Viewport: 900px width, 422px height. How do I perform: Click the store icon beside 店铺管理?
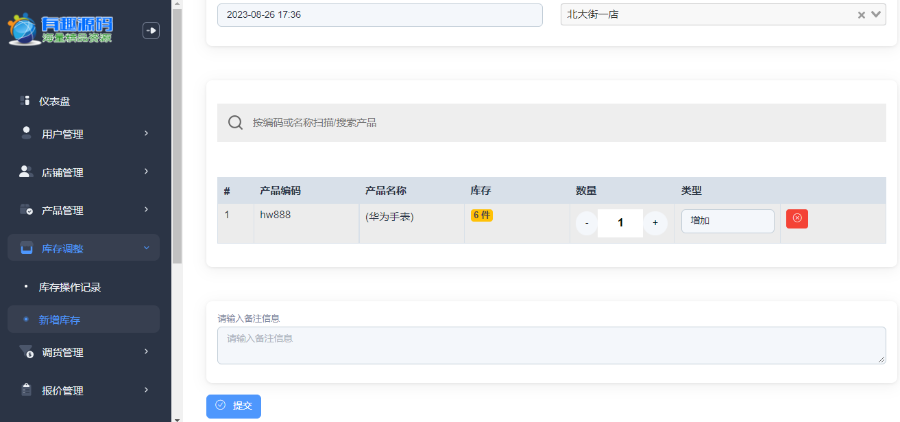pos(26,171)
